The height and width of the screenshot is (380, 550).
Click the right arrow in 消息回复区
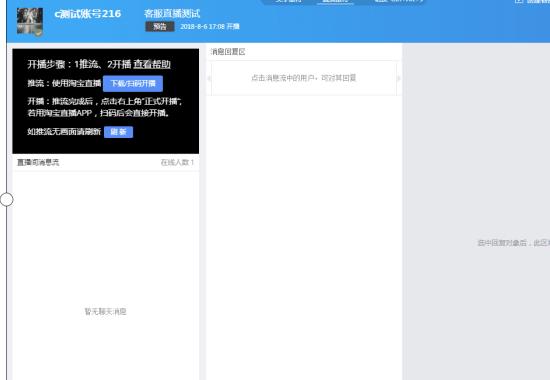pyautogui.click(x=398, y=78)
